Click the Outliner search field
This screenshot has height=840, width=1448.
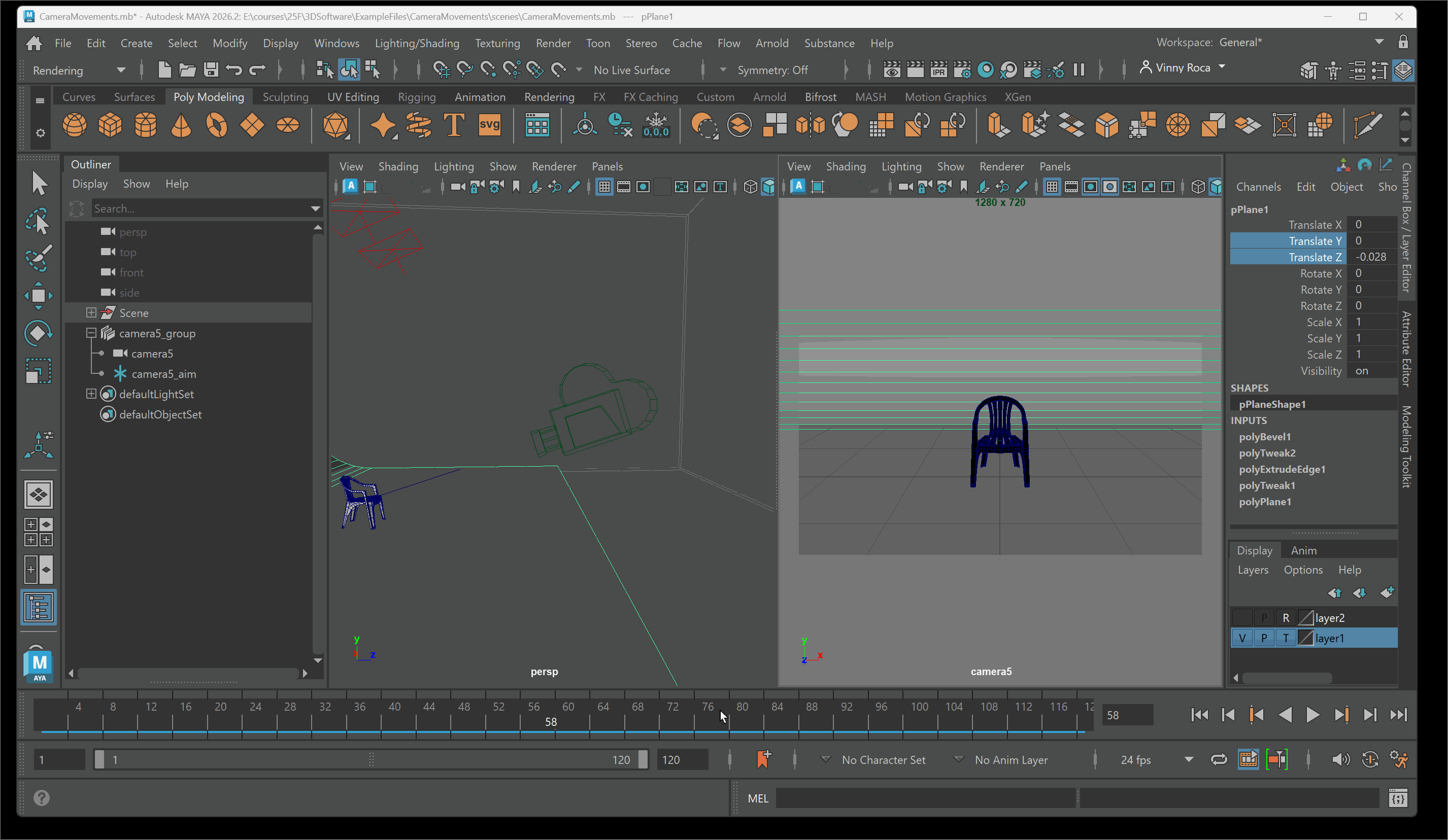point(201,208)
